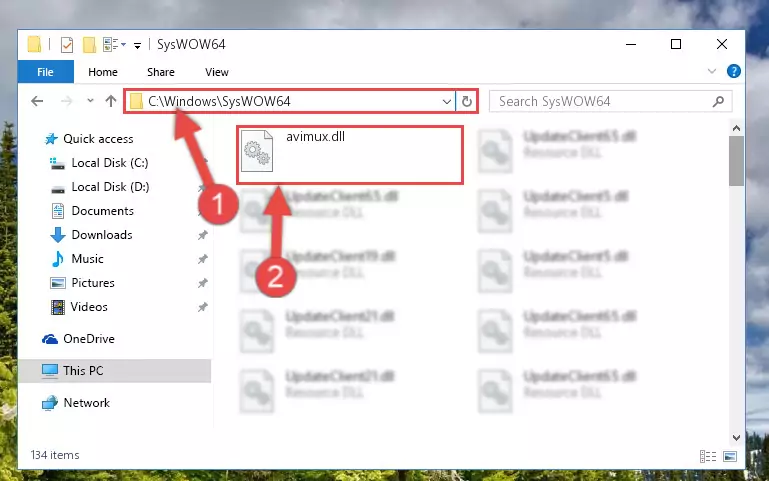Select the avimux.dll file name

point(315,137)
